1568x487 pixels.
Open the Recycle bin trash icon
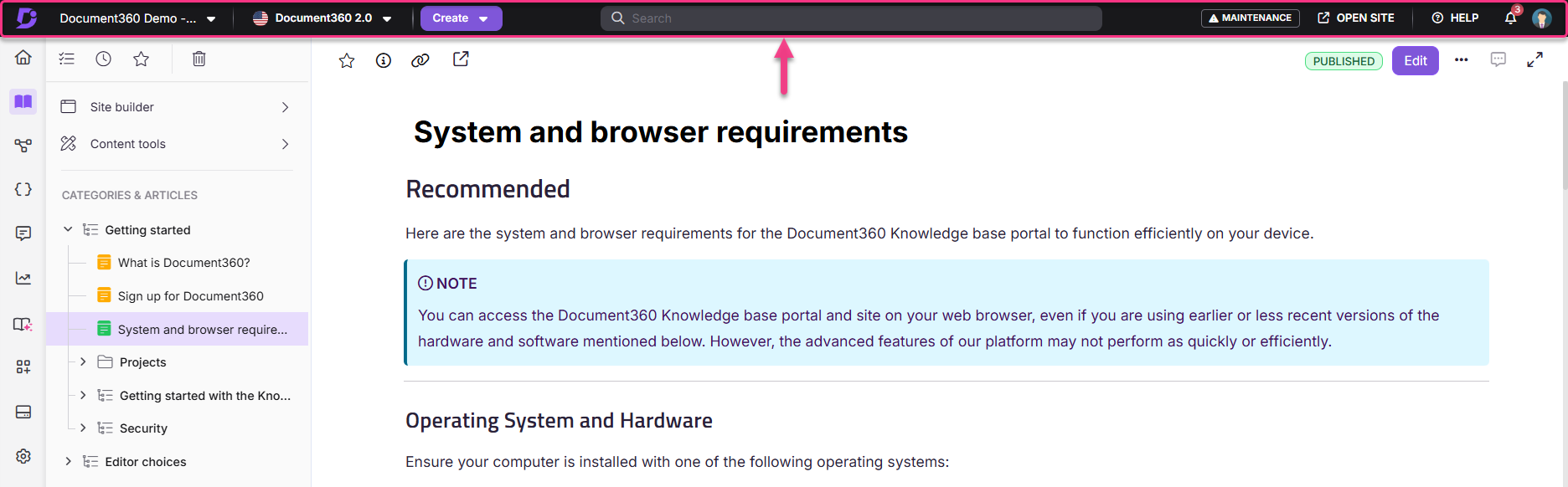(199, 59)
